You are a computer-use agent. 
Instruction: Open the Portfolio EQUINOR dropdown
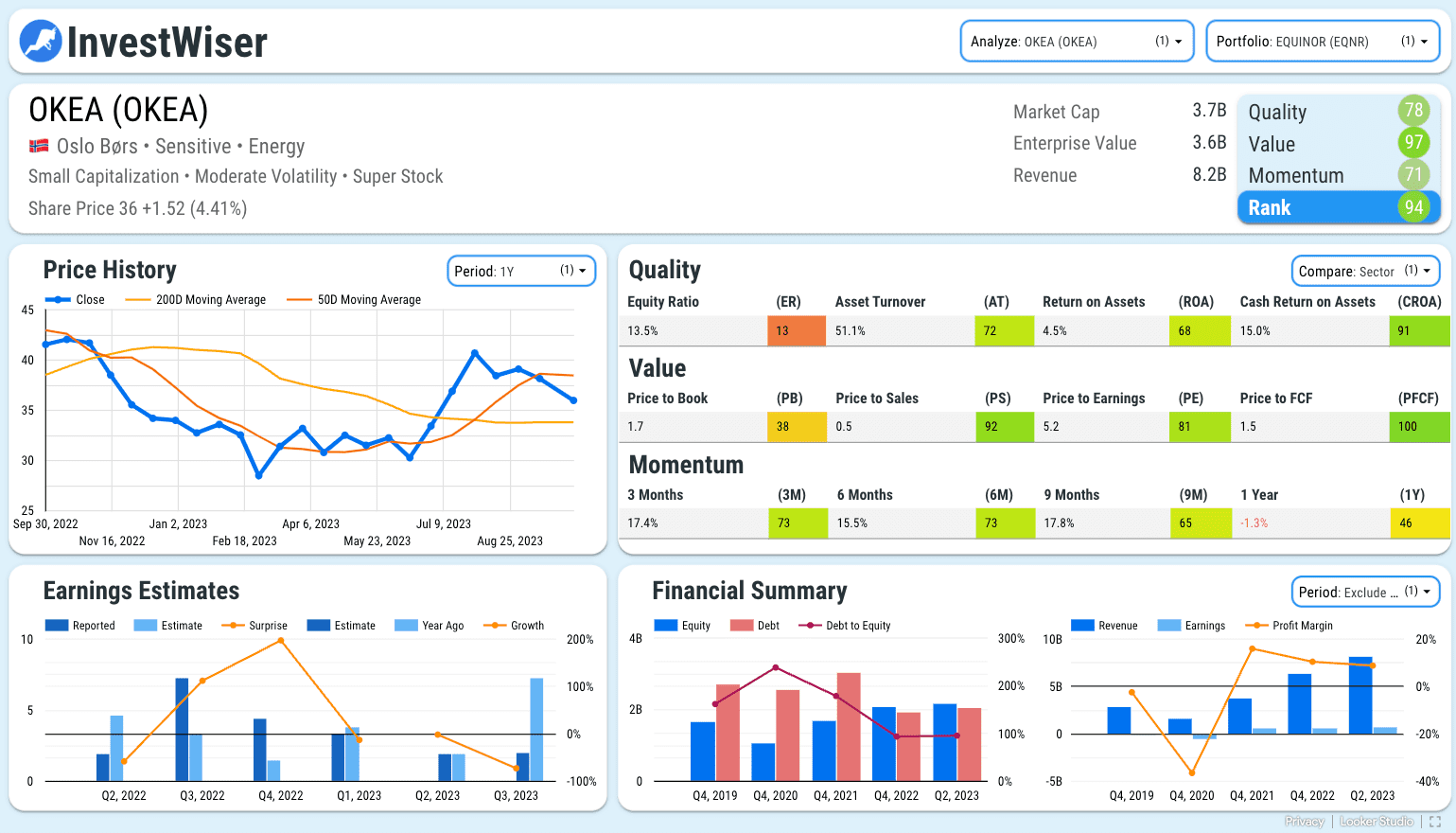(x=1323, y=42)
